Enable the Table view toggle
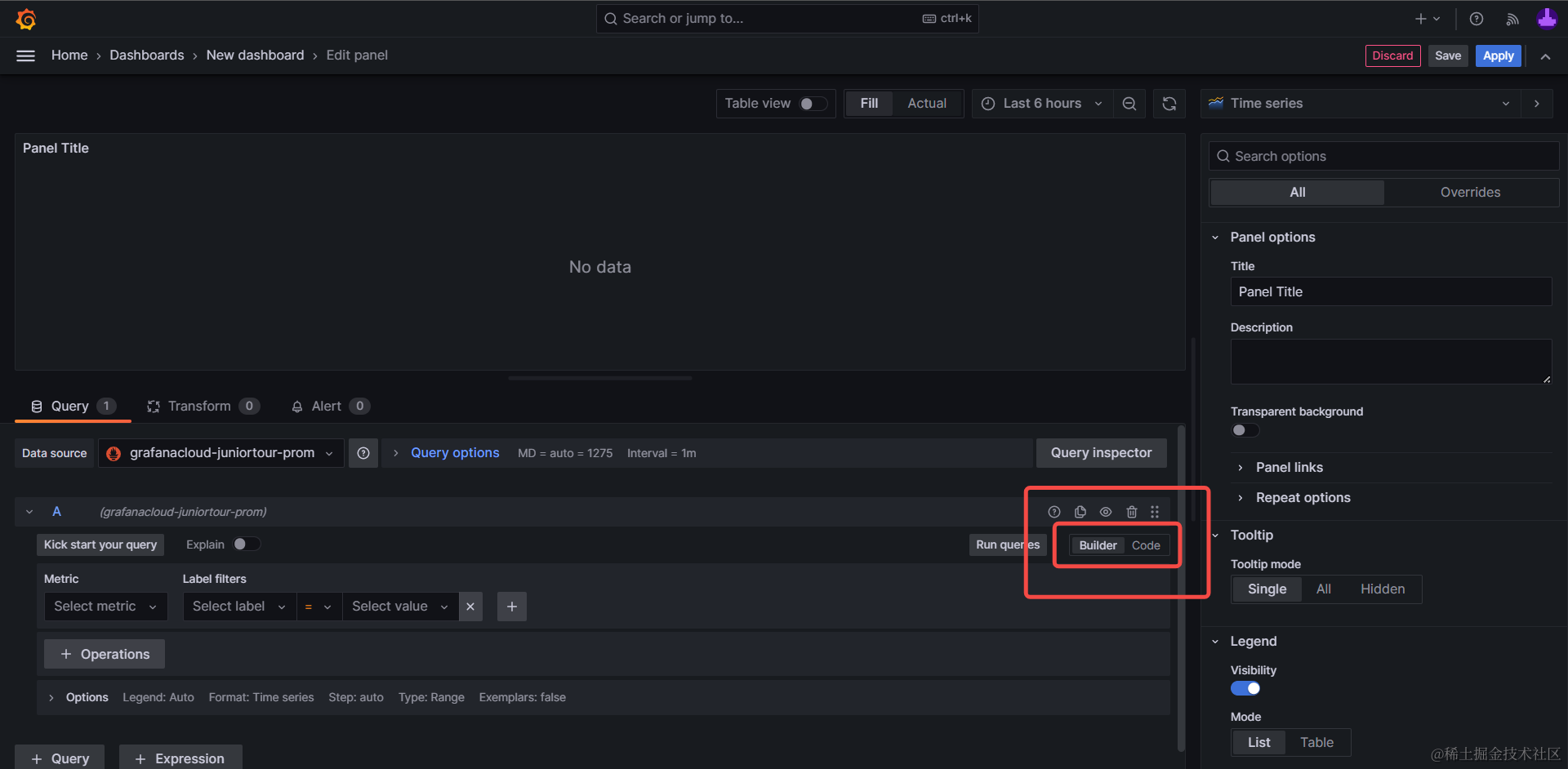 tap(813, 104)
